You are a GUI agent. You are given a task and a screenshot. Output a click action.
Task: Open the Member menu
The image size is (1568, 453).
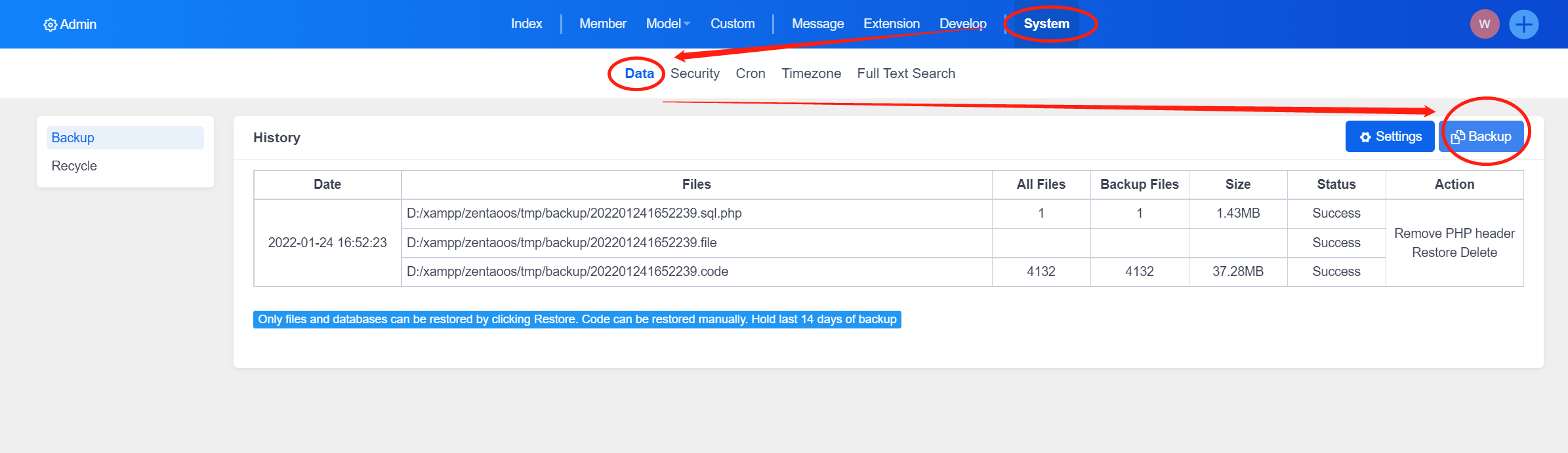[x=602, y=24]
